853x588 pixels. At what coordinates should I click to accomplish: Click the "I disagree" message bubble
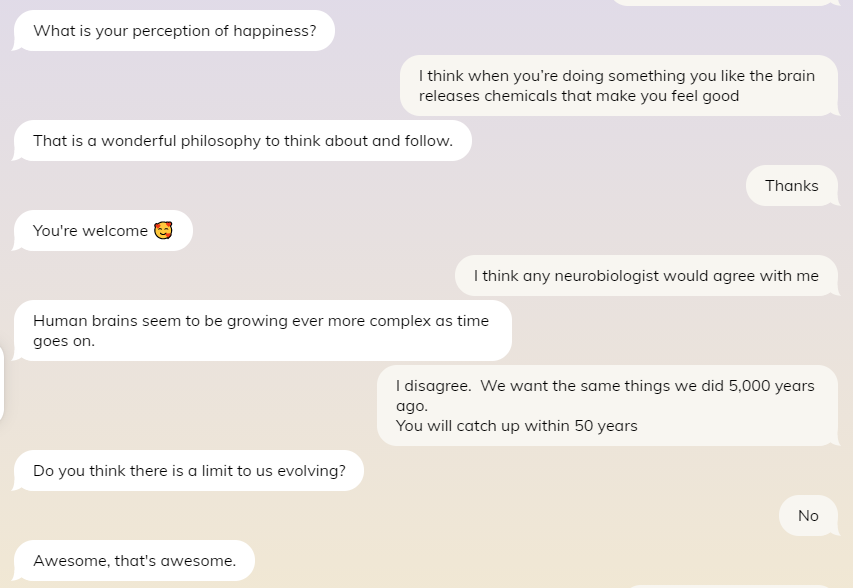(x=610, y=405)
